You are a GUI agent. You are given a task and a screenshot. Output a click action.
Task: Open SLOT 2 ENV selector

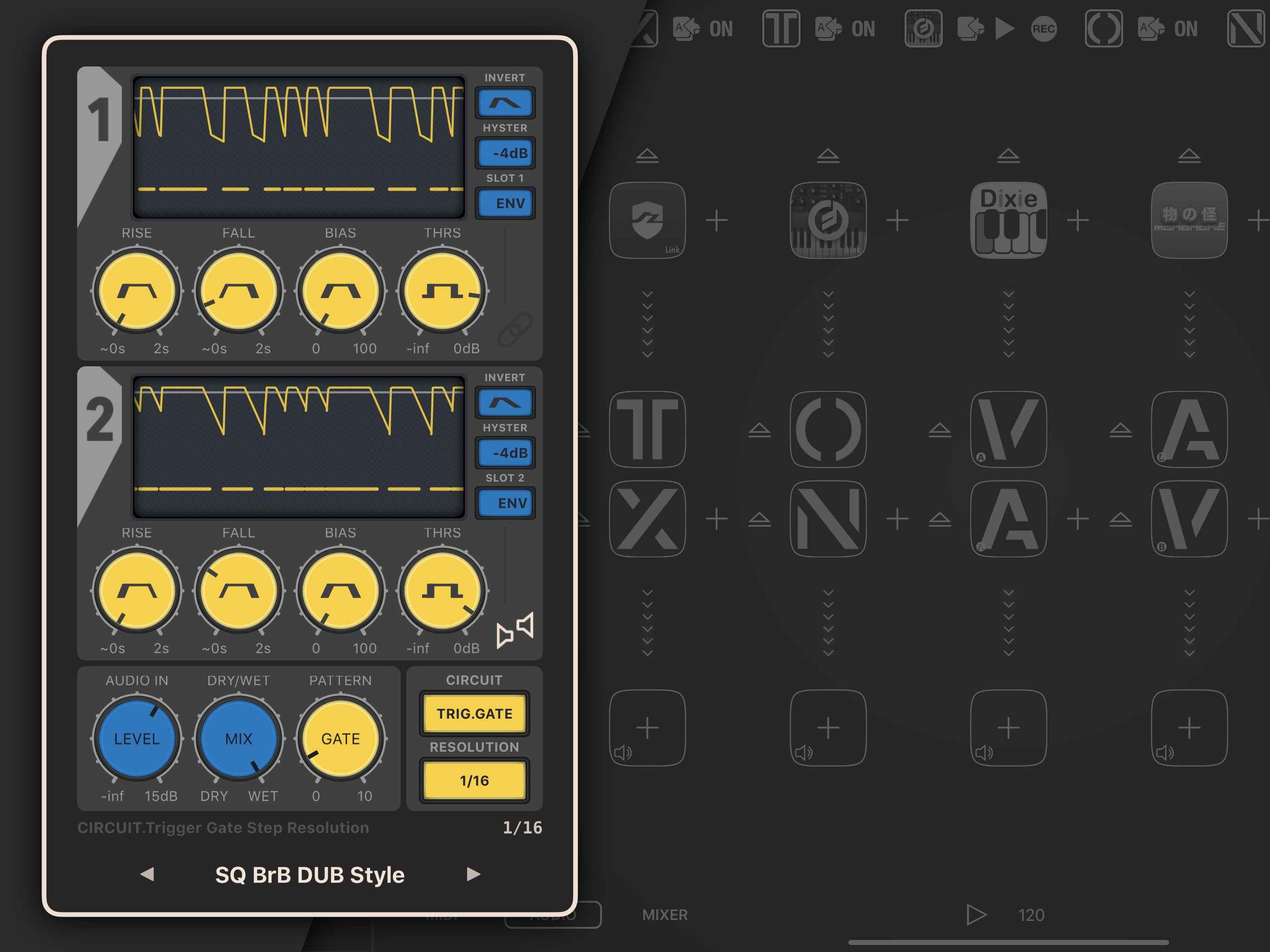pyautogui.click(x=505, y=503)
